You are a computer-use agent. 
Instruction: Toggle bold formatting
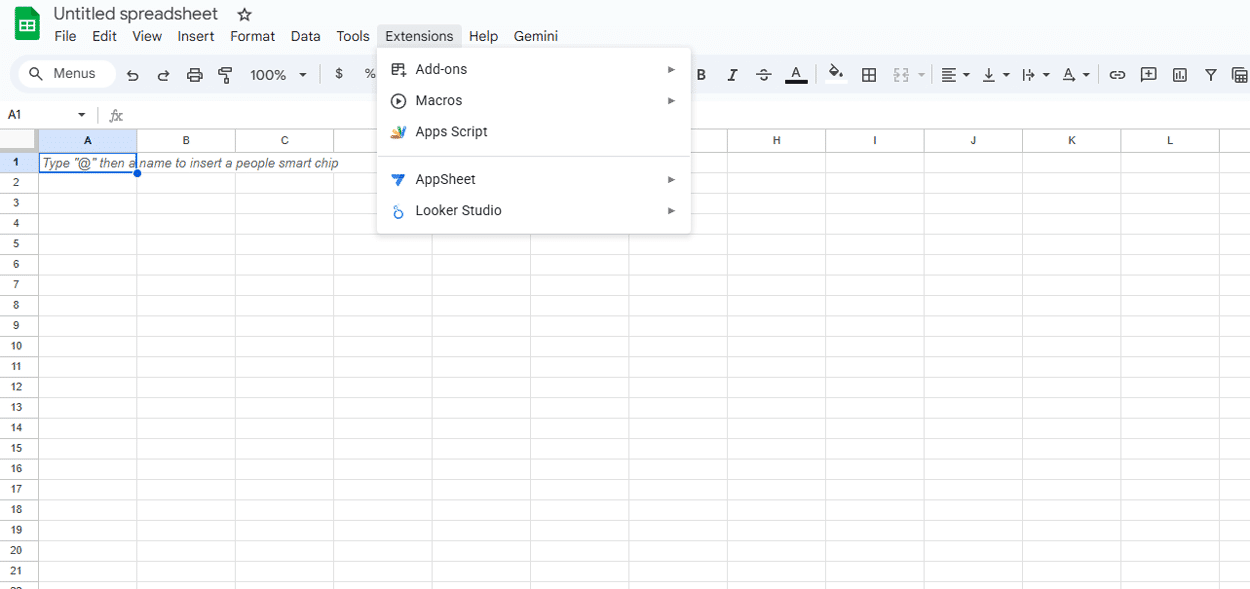pyautogui.click(x=701, y=73)
